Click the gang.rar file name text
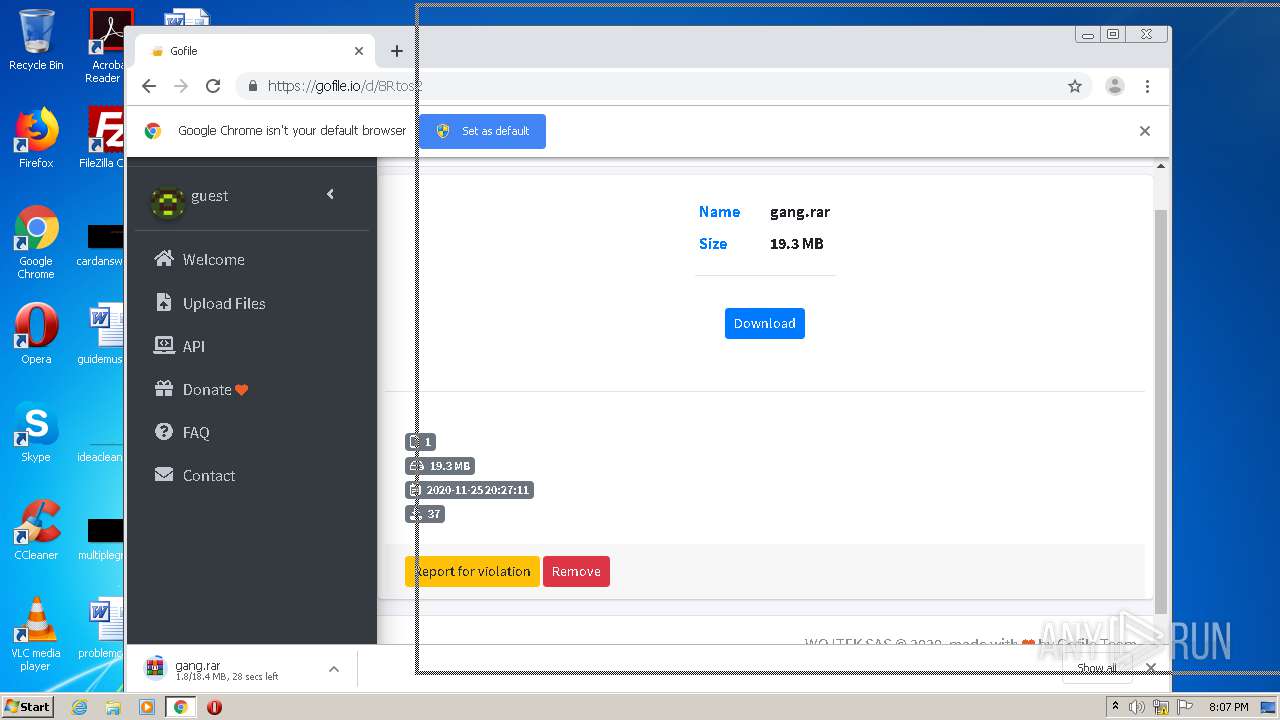Viewport: 1280px width, 720px height. pyautogui.click(x=800, y=212)
